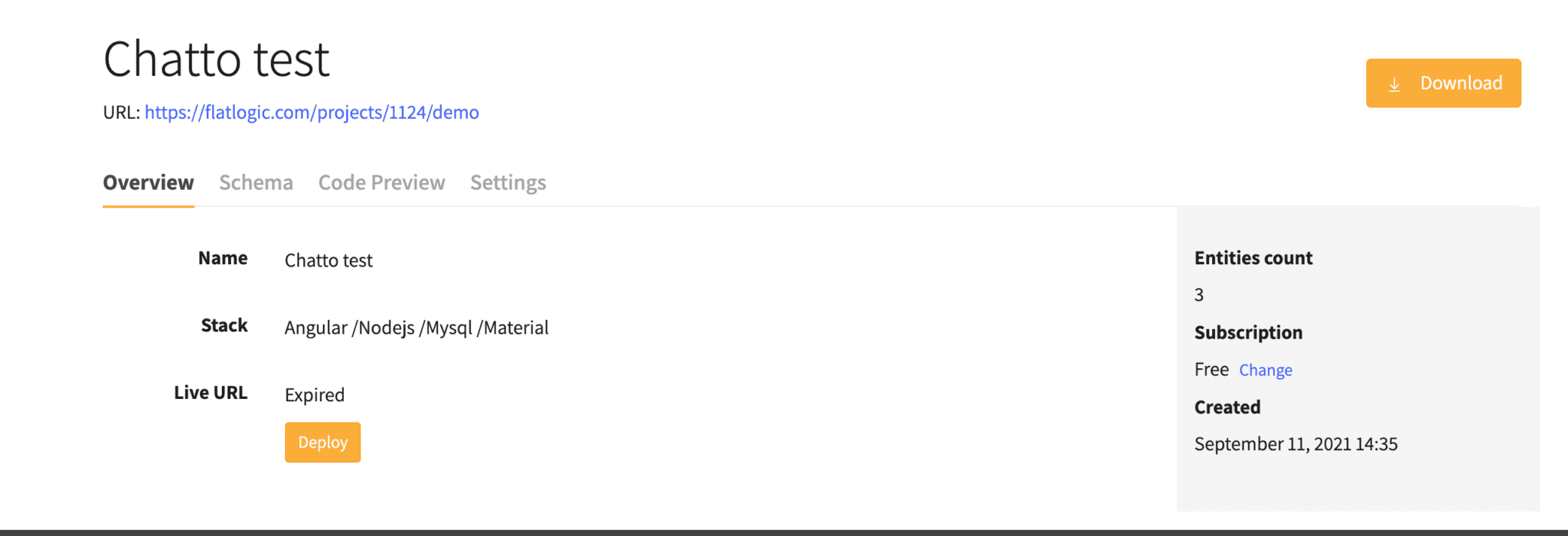Switch to the Schema tab
The height and width of the screenshot is (536, 1568).
coord(256,182)
